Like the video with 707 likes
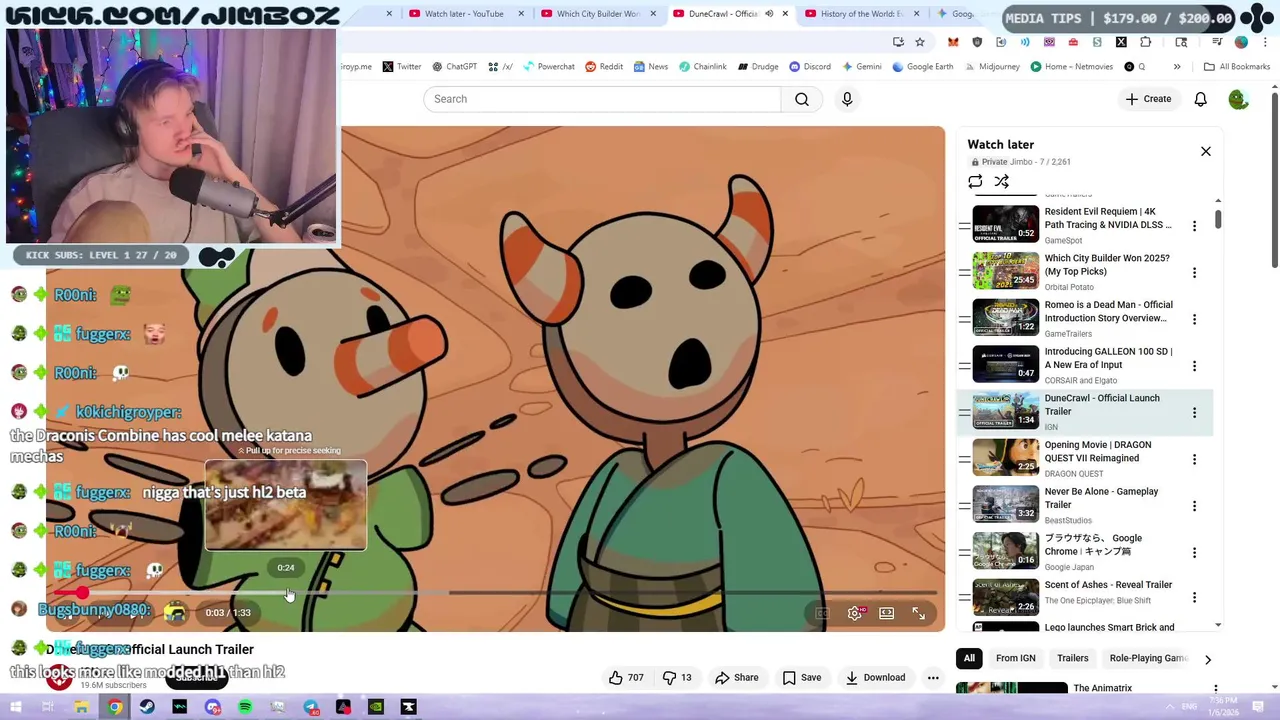Viewport: 1280px width, 720px height. point(626,677)
